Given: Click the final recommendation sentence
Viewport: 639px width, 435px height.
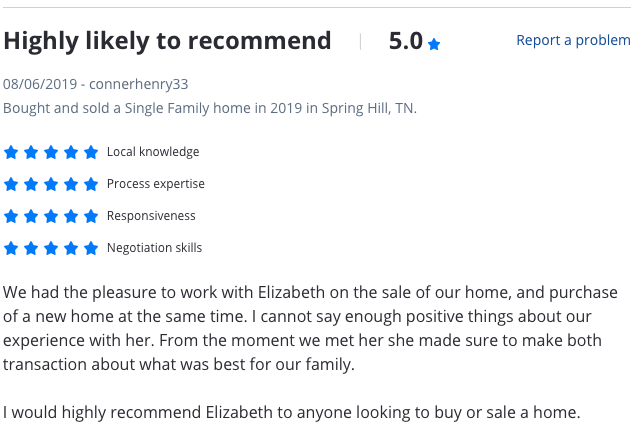Looking at the screenshot, I should click(x=291, y=412).
